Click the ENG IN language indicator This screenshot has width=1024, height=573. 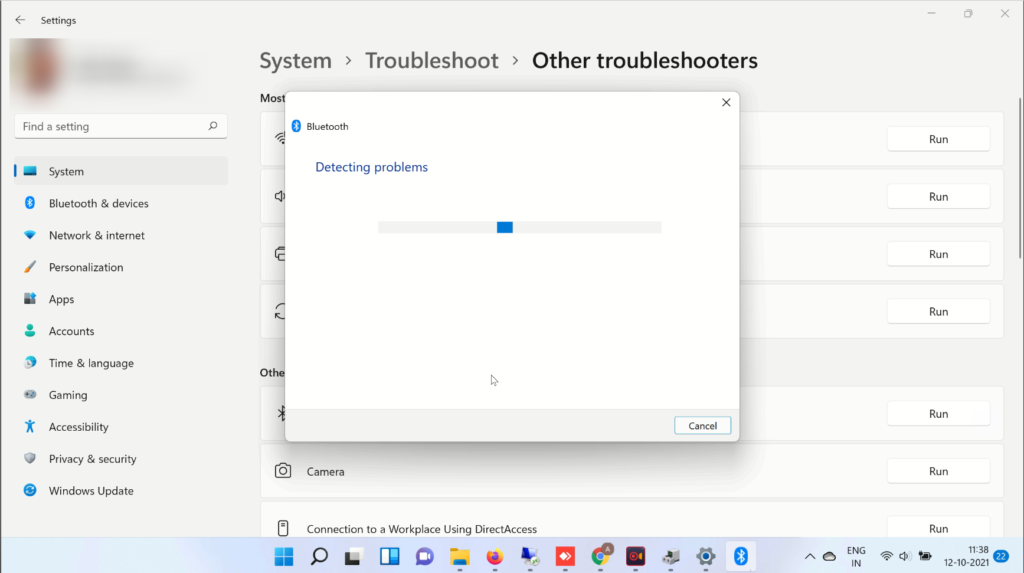tap(856, 557)
